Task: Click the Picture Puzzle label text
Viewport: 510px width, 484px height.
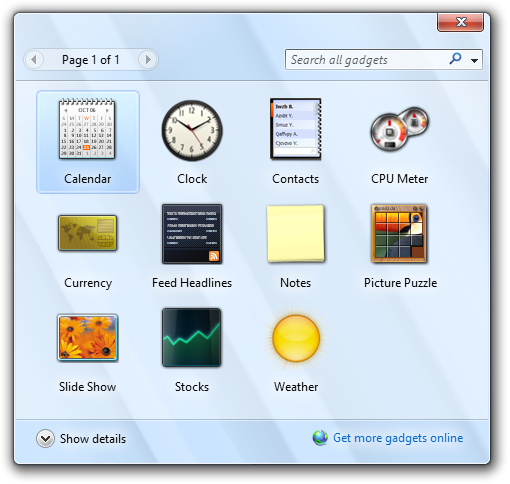Action: [400, 283]
